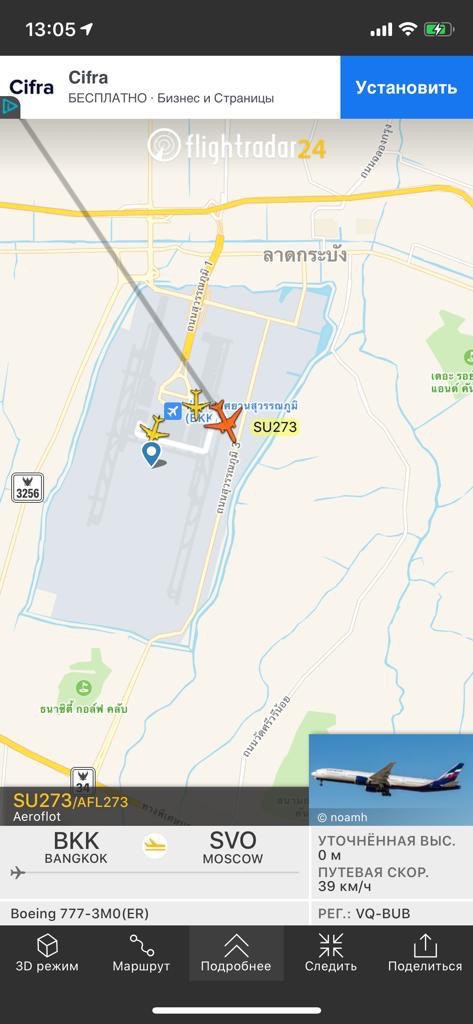
Task: Open the ad info triangle icon
Action: (x=8, y=107)
